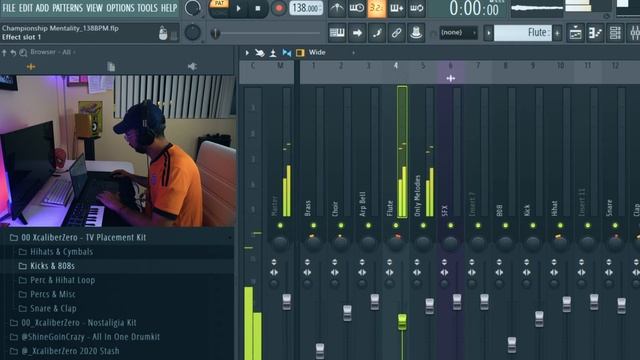This screenshot has height=360, width=640.
Task: Mute the Brass mixer track
Action: pyautogui.click(x=313, y=225)
